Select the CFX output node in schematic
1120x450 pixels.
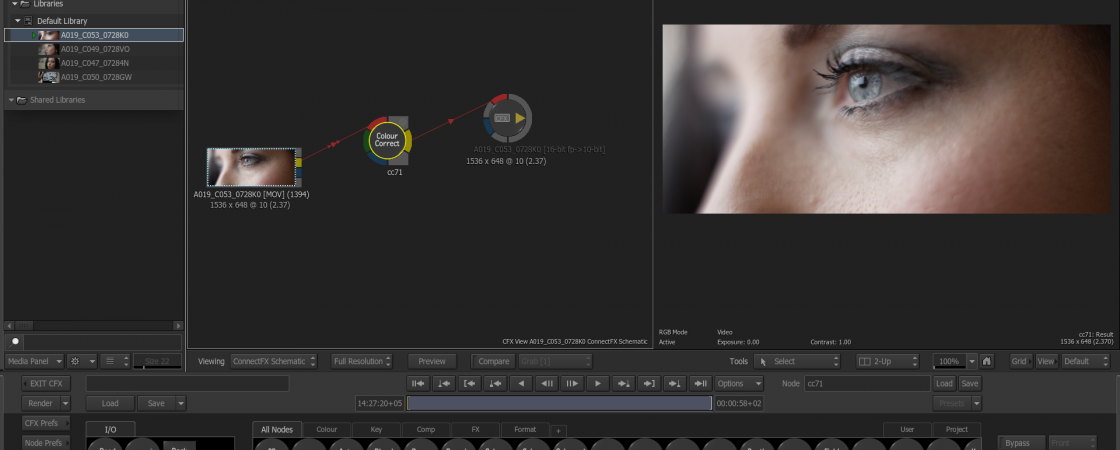click(x=507, y=118)
